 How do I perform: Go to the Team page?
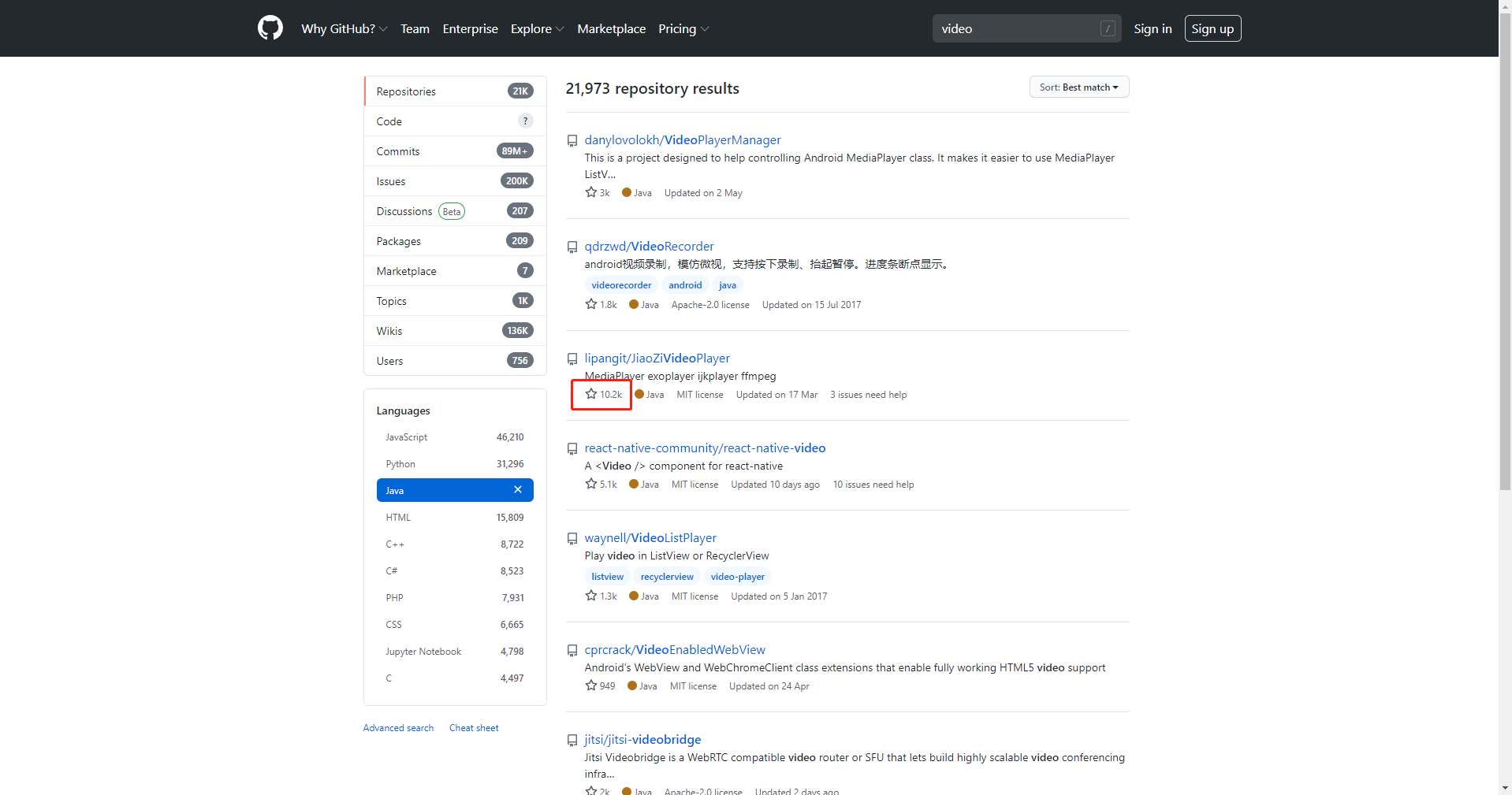click(x=415, y=28)
